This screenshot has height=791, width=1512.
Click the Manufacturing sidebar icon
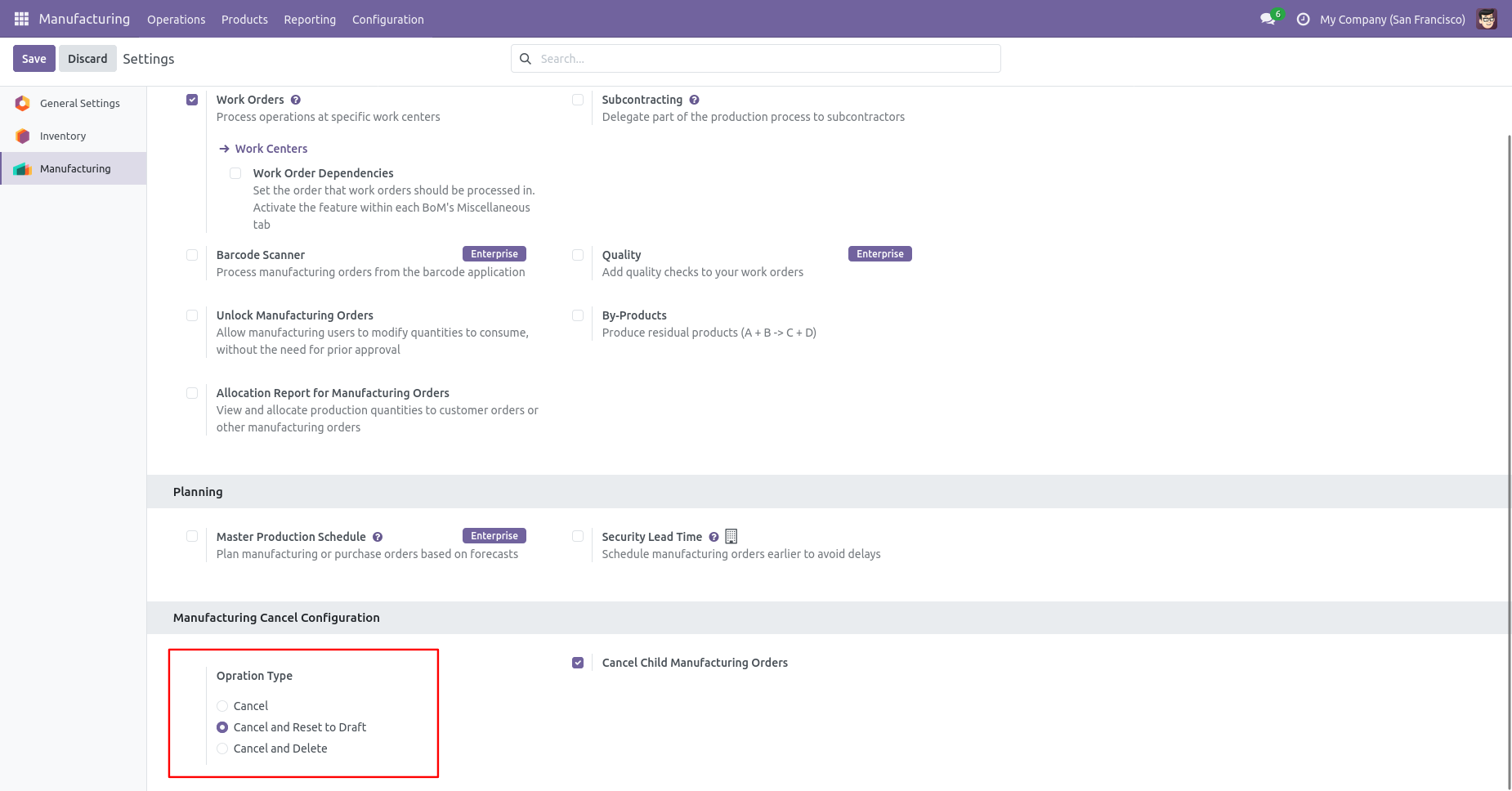23,168
